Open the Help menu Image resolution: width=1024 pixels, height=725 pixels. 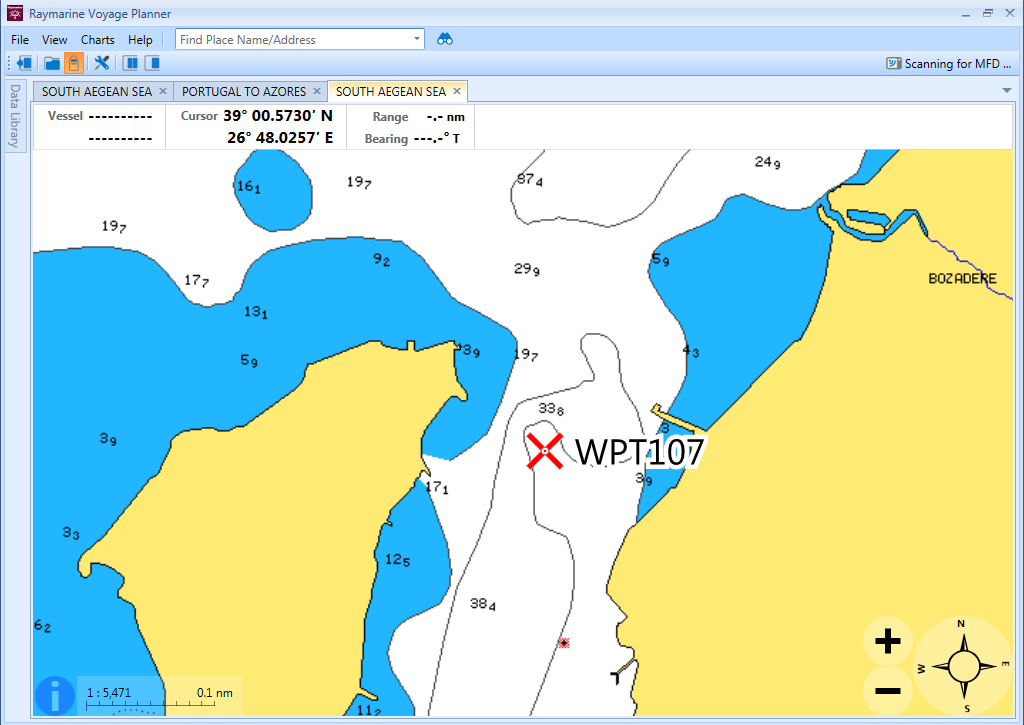[x=140, y=40]
